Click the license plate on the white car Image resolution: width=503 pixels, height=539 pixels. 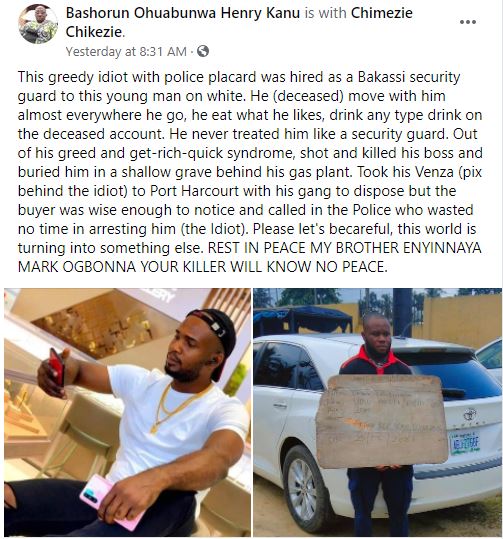tap(465, 443)
